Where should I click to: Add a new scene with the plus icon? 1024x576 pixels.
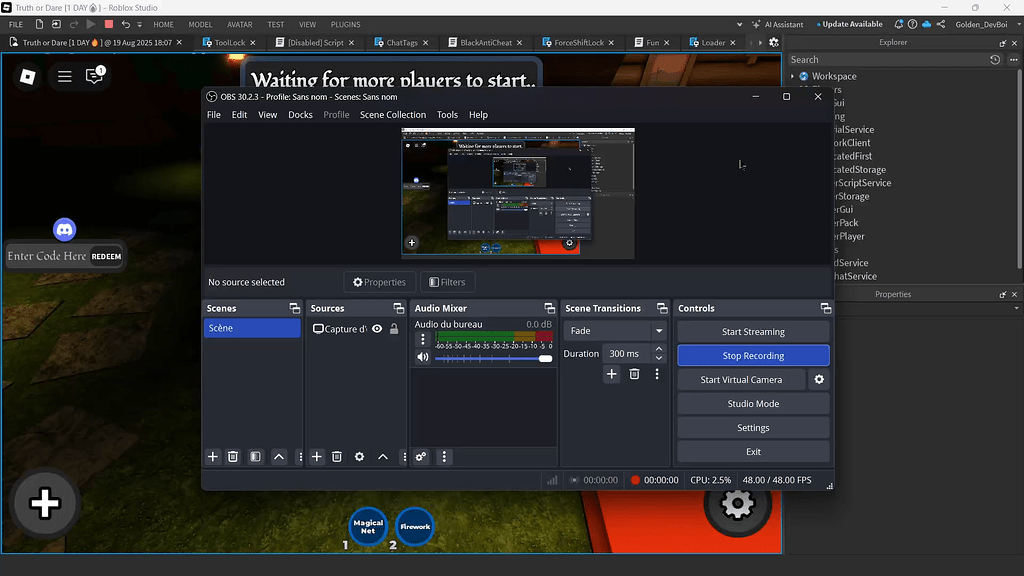click(x=213, y=457)
